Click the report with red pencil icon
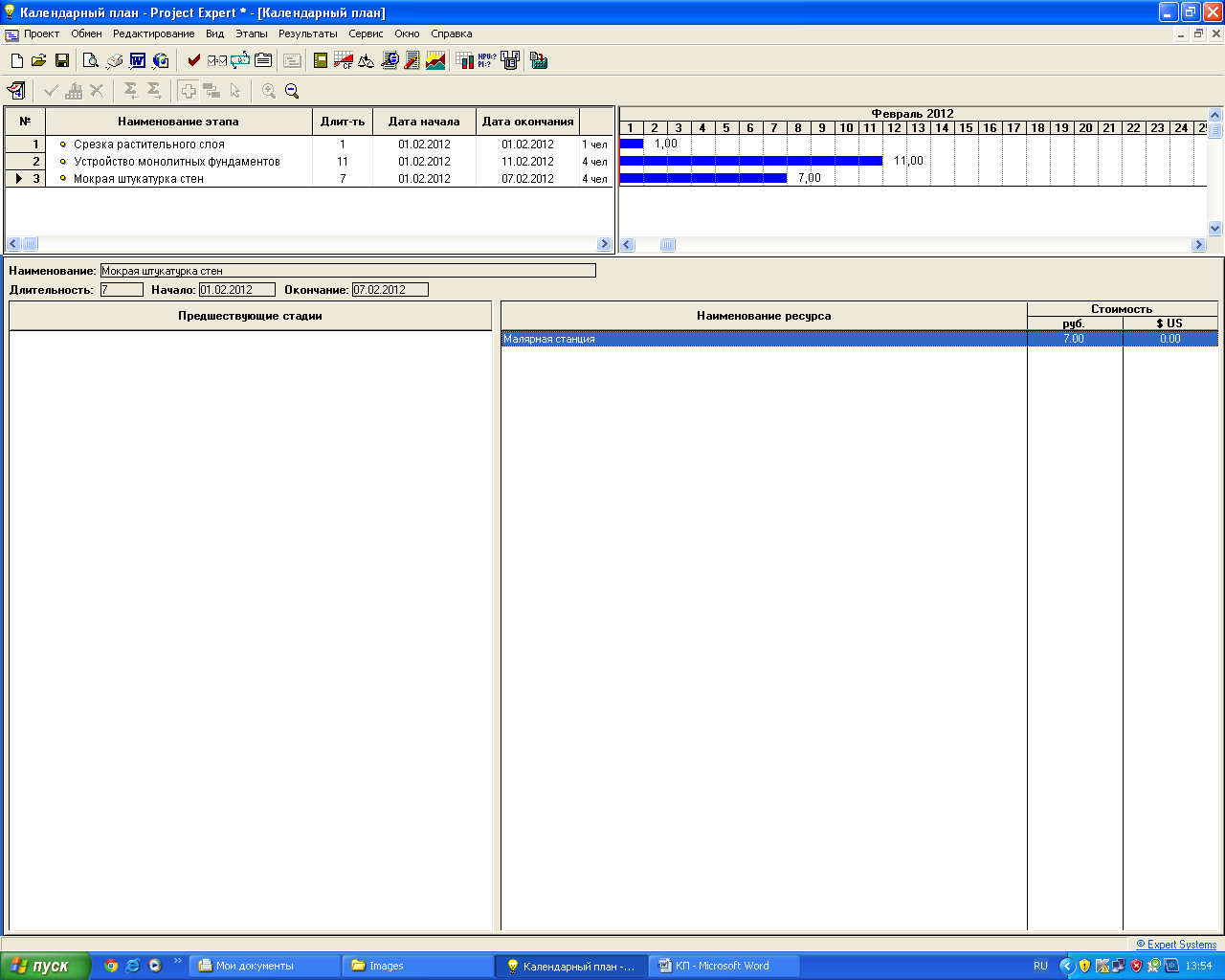Screen dimensions: 1225x980 (412, 61)
